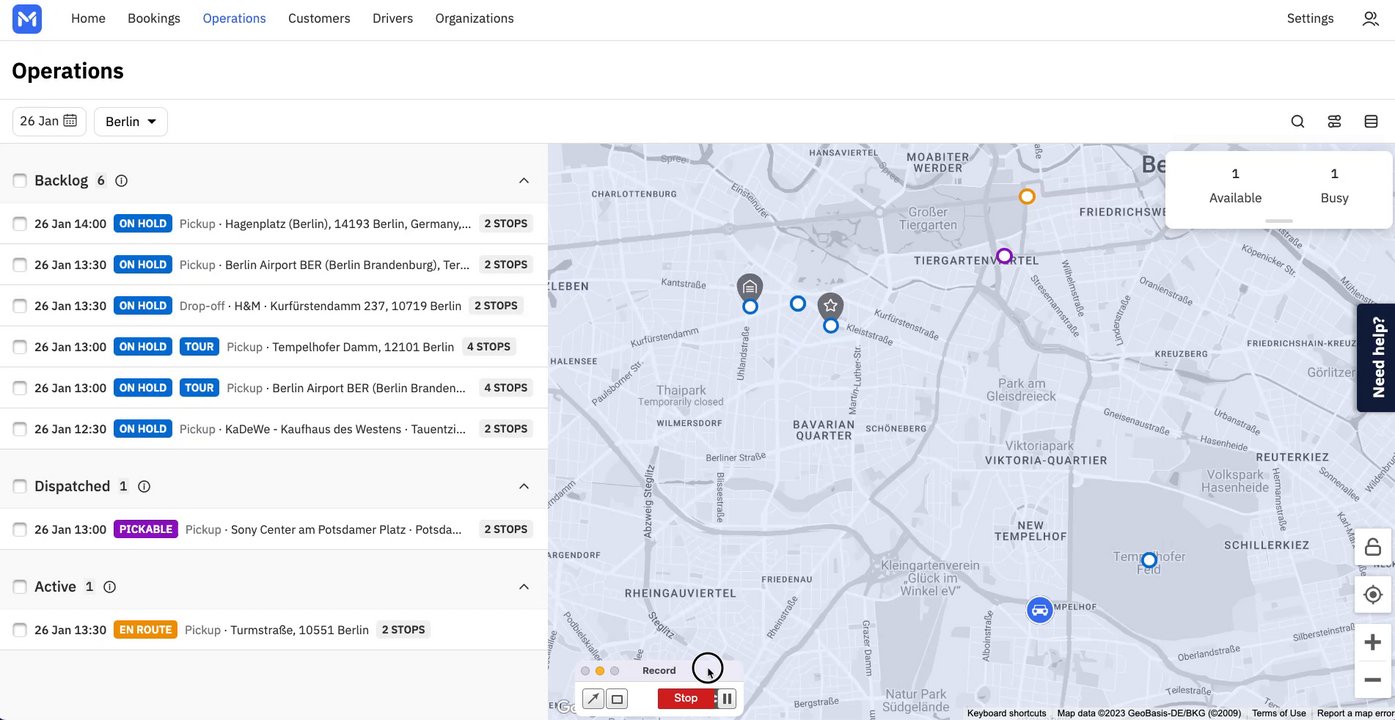This screenshot has width=1395, height=720.
Task: Show info icon beside Backlog
Action: click(x=121, y=181)
